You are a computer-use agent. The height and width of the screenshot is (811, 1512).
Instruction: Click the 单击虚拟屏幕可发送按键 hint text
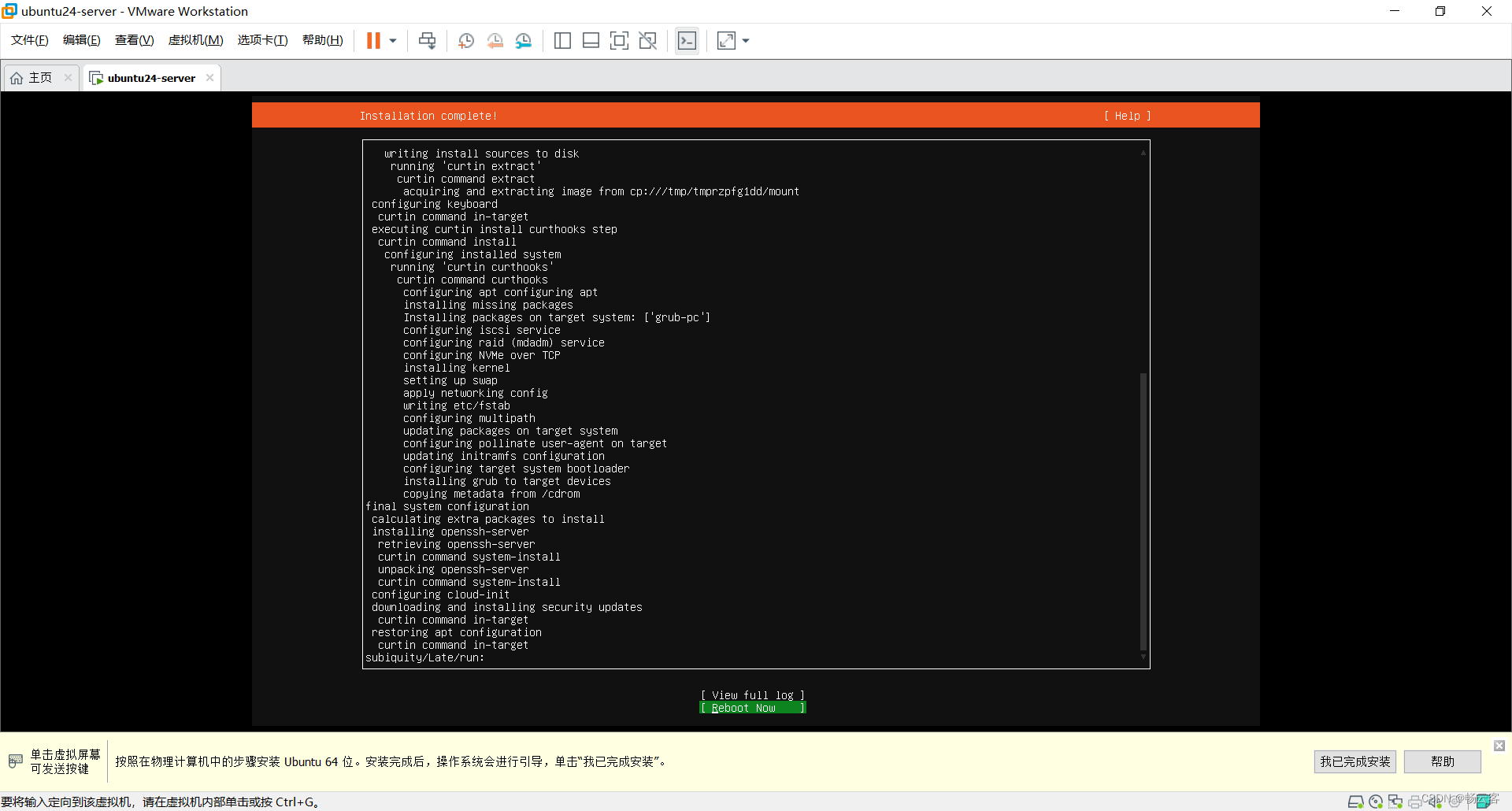click(x=65, y=761)
